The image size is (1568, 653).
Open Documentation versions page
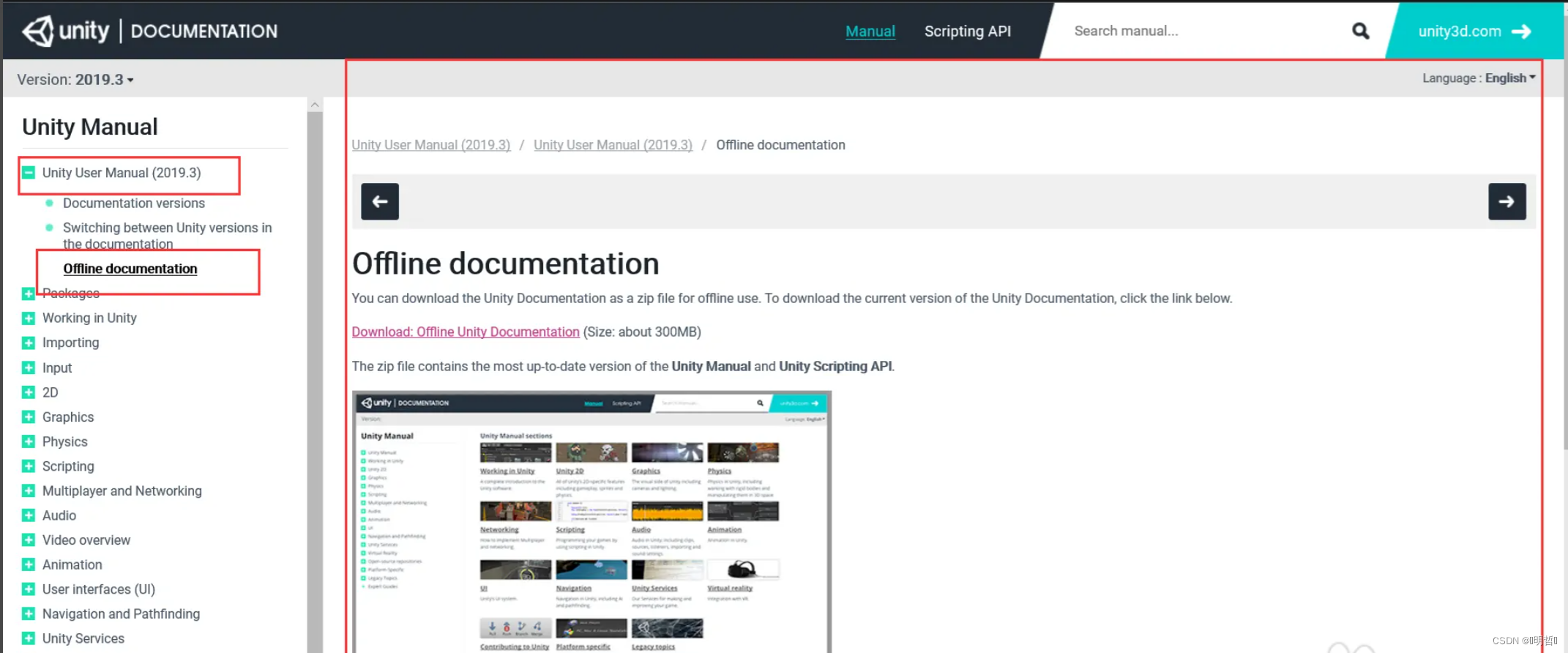134,203
